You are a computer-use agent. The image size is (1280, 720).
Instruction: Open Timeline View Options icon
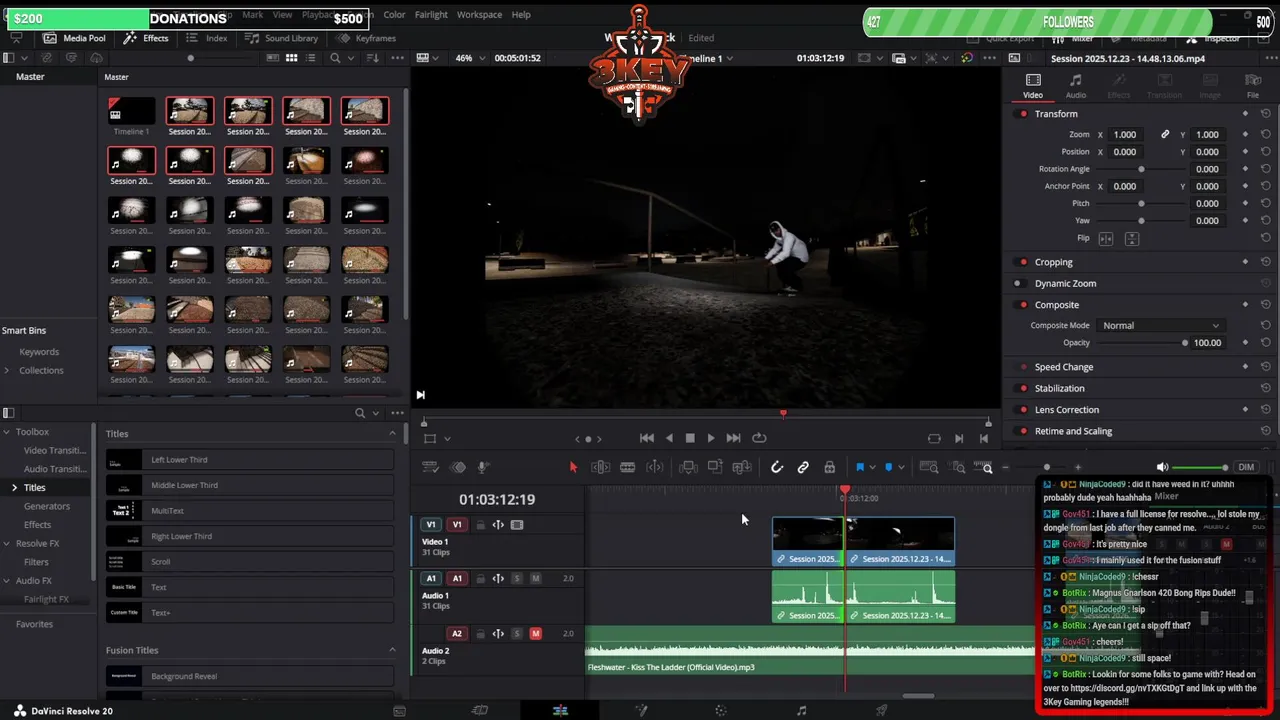pyautogui.click(x=431, y=467)
